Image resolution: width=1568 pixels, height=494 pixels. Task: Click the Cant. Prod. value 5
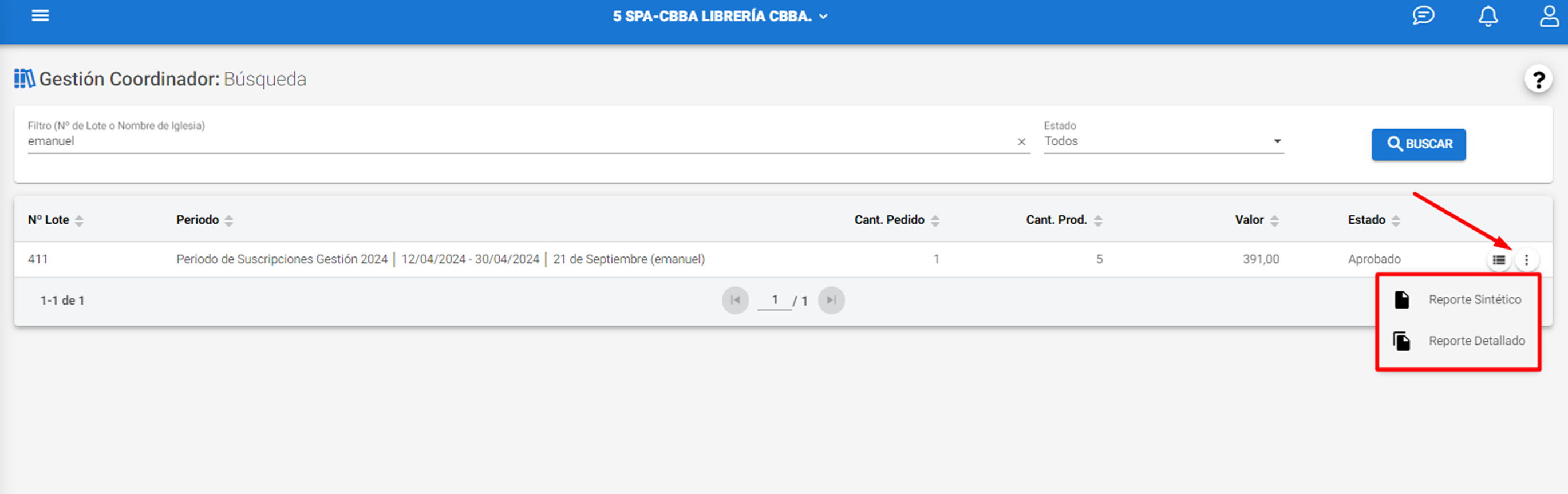1099,260
